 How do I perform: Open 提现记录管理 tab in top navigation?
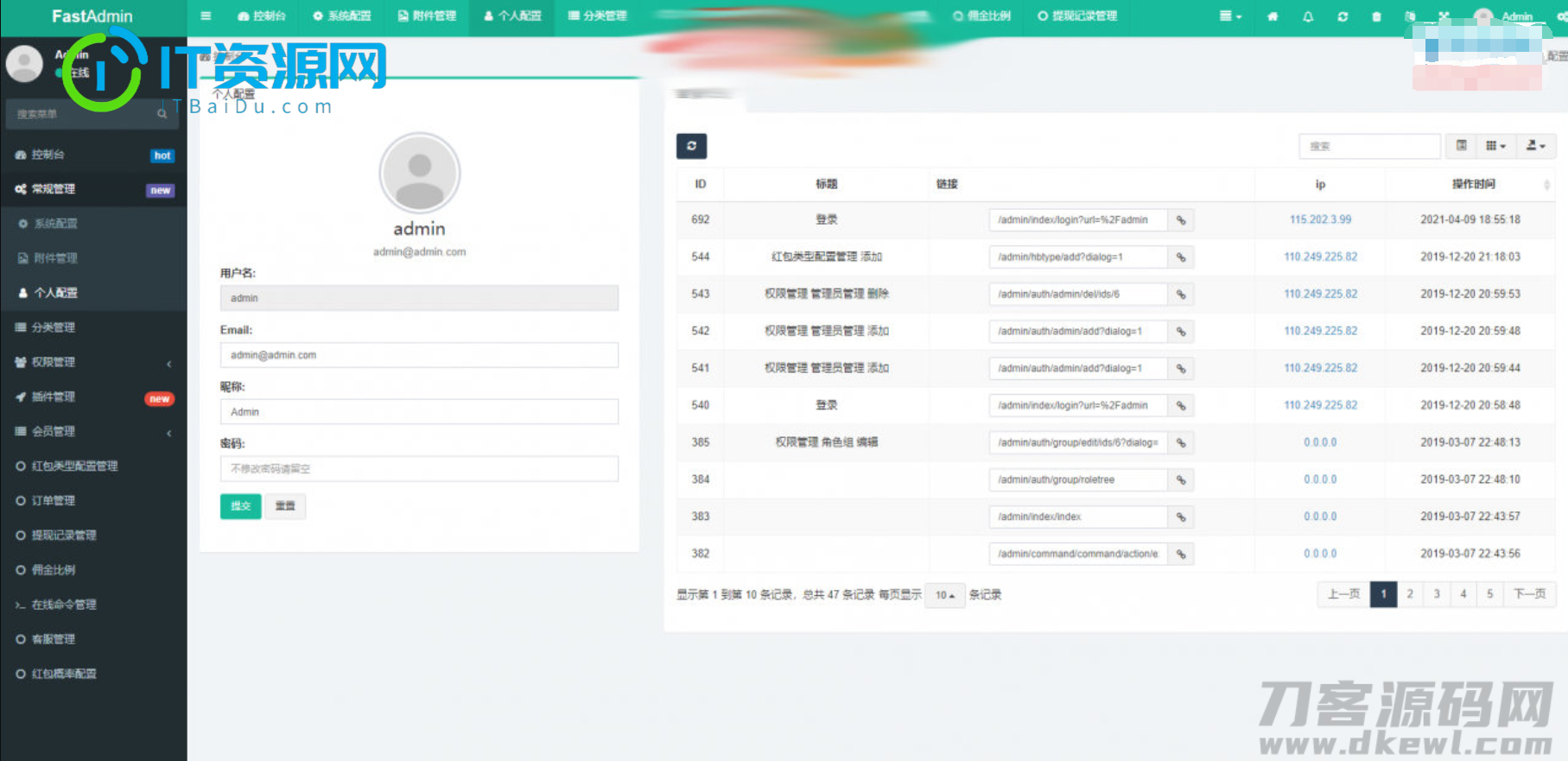pos(1077,16)
